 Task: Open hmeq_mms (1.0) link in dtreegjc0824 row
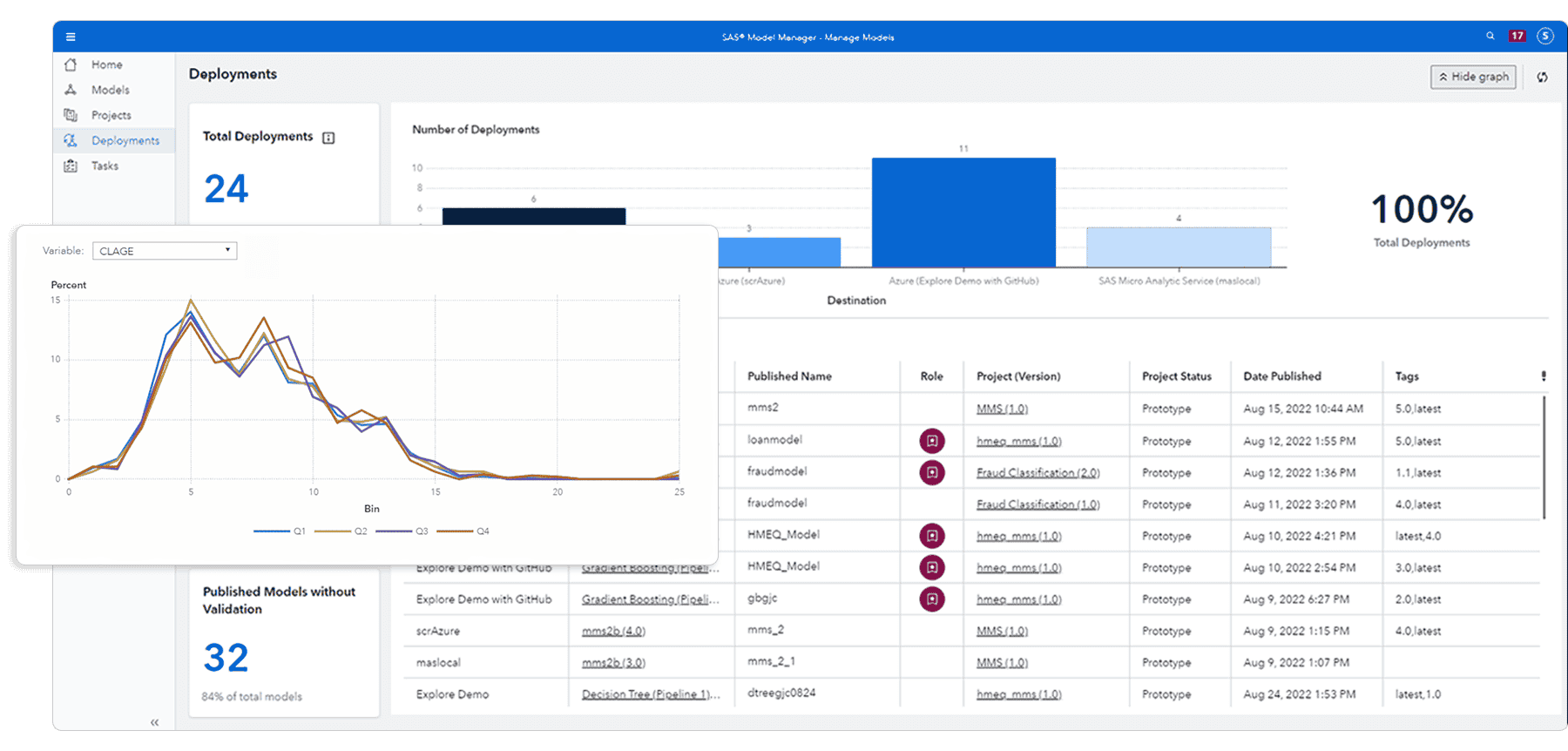click(1019, 694)
